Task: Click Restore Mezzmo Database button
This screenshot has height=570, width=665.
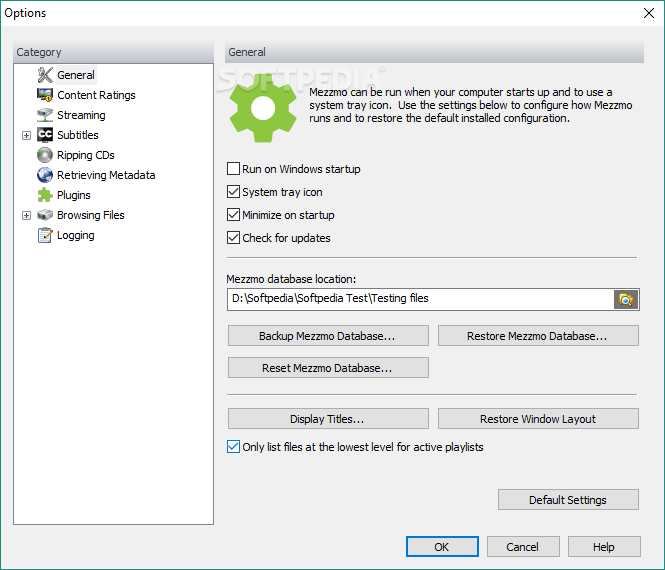Action: (538, 335)
